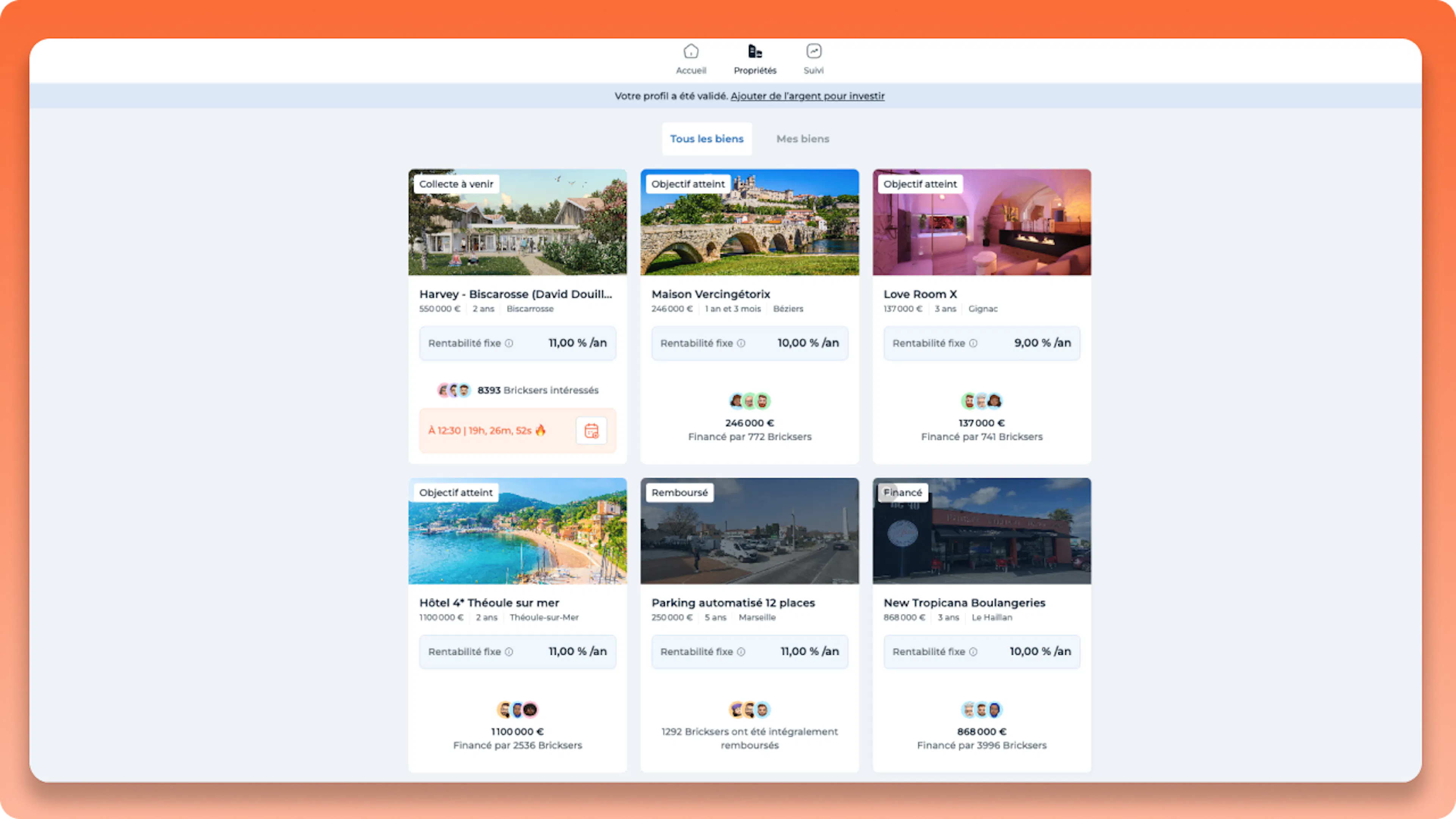1456x819 pixels.
Task: Click the Brickser avatars on Harvey card
Action: (454, 390)
